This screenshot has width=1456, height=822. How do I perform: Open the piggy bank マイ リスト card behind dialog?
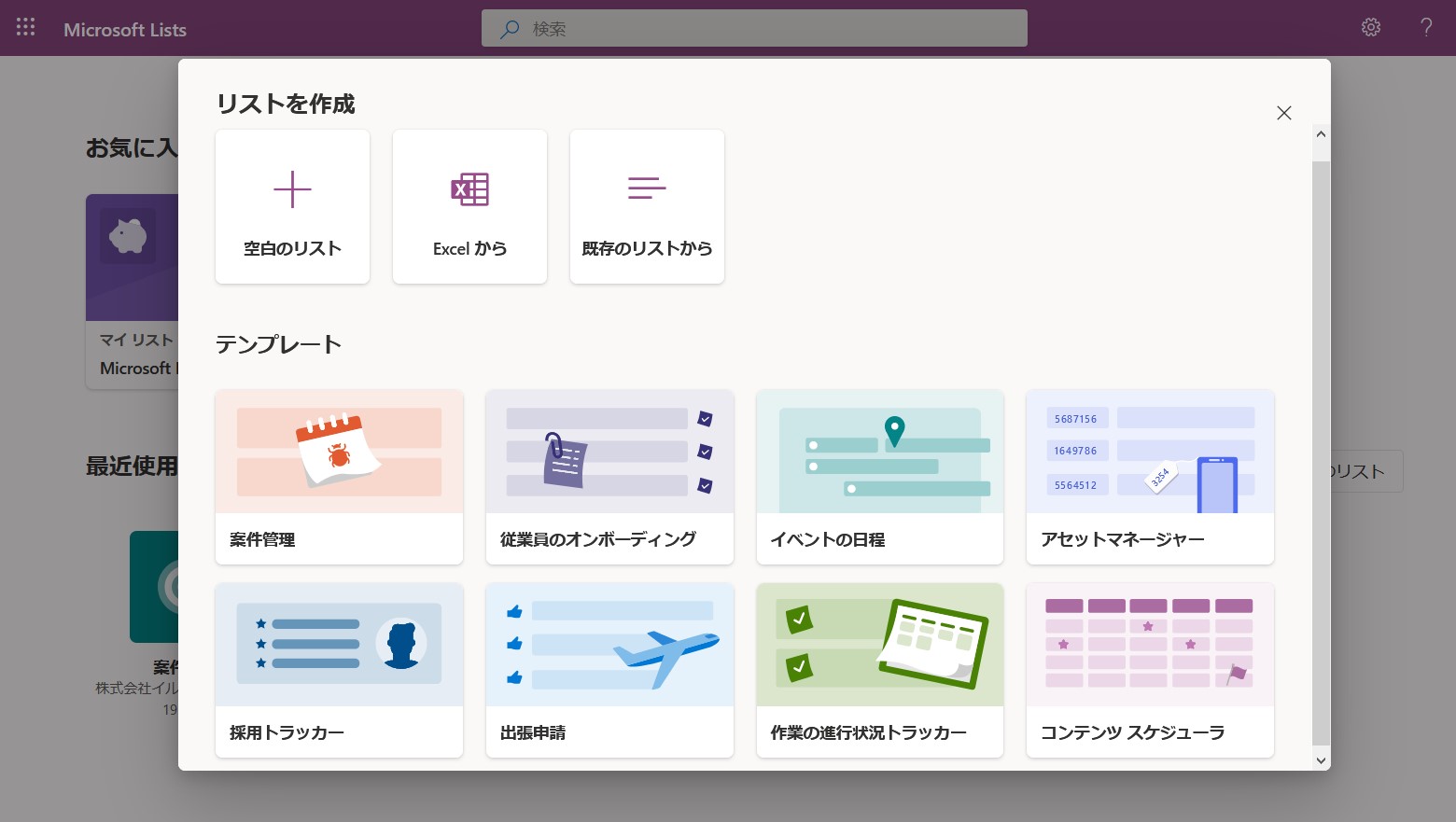132,291
